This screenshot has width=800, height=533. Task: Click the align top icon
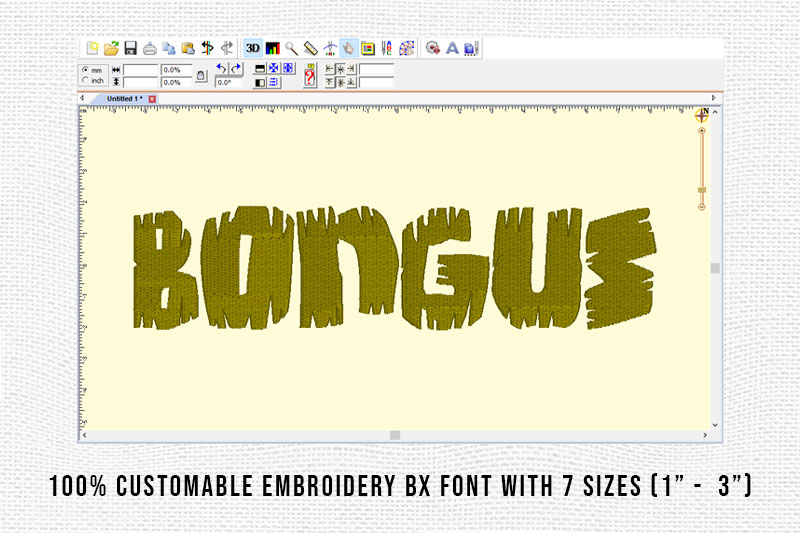pyautogui.click(x=330, y=82)
